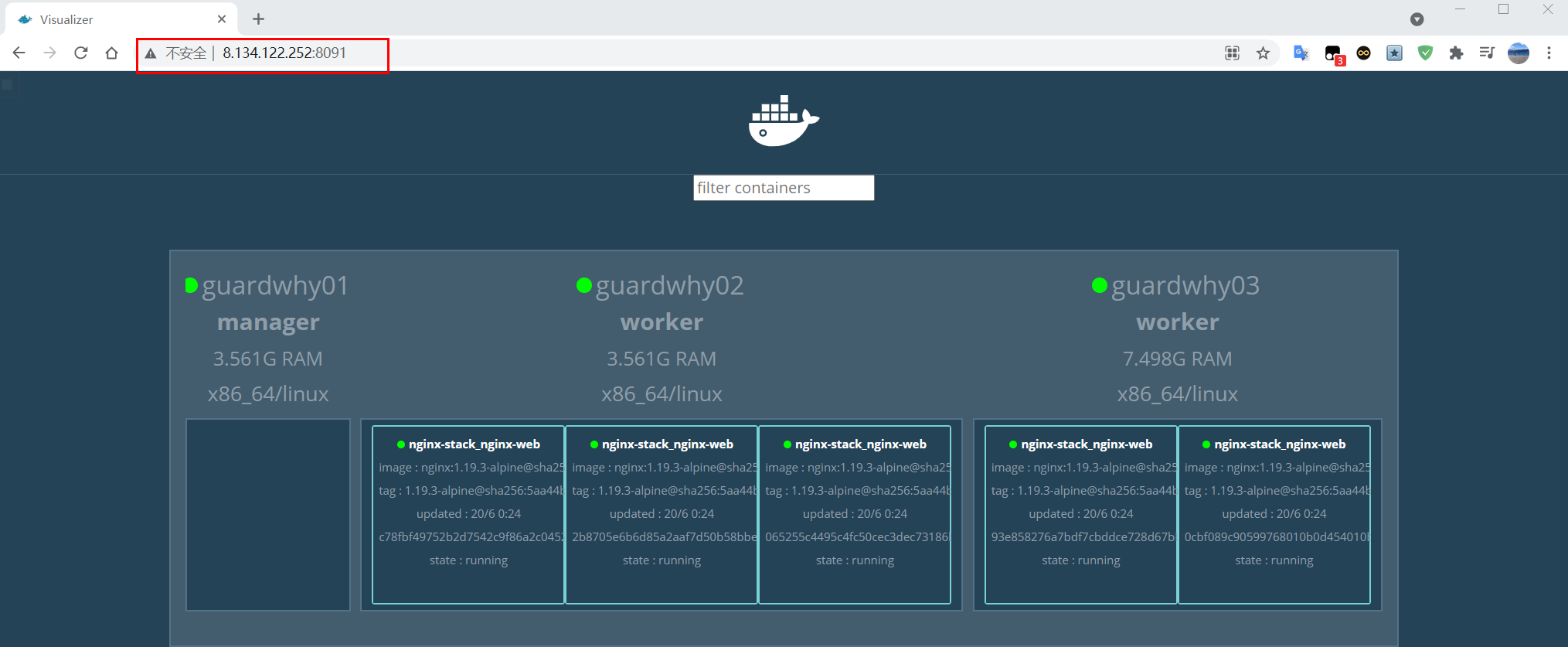Viewport: 1568px width, 647px height.
Task: Open the extension with red 3 badge
Action: 1333,53
